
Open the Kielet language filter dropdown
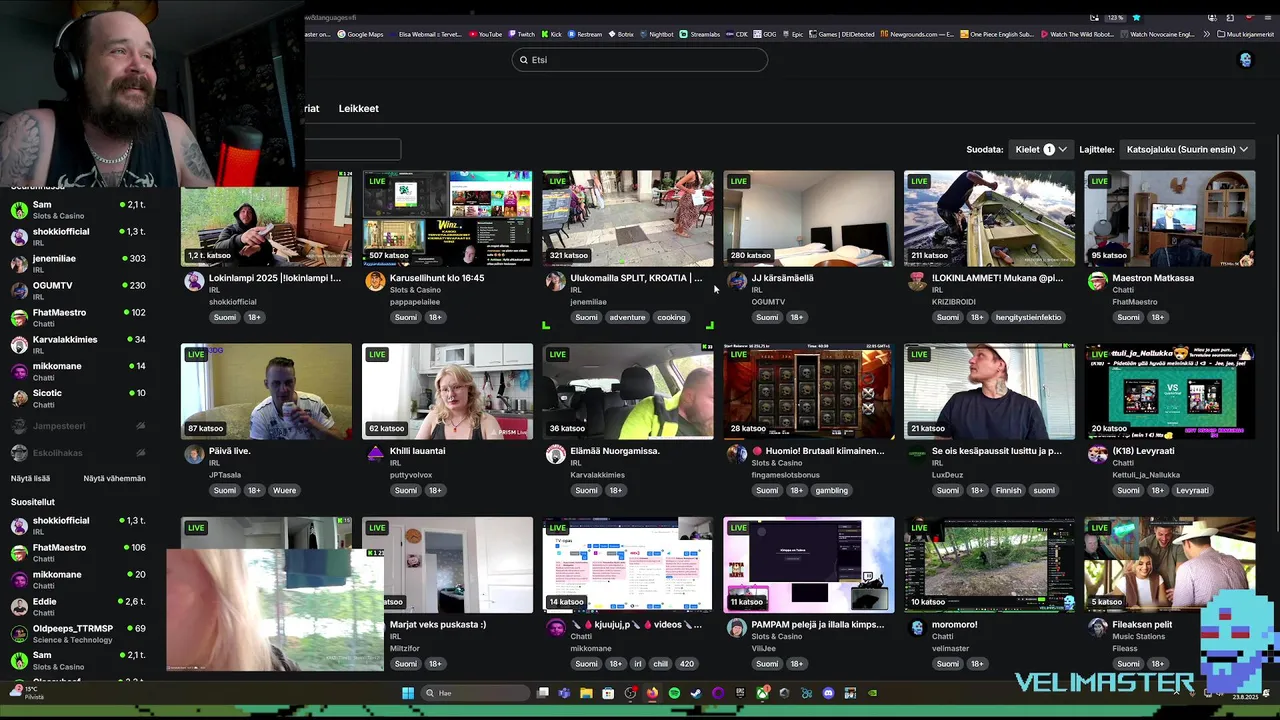click(1039, 149)
